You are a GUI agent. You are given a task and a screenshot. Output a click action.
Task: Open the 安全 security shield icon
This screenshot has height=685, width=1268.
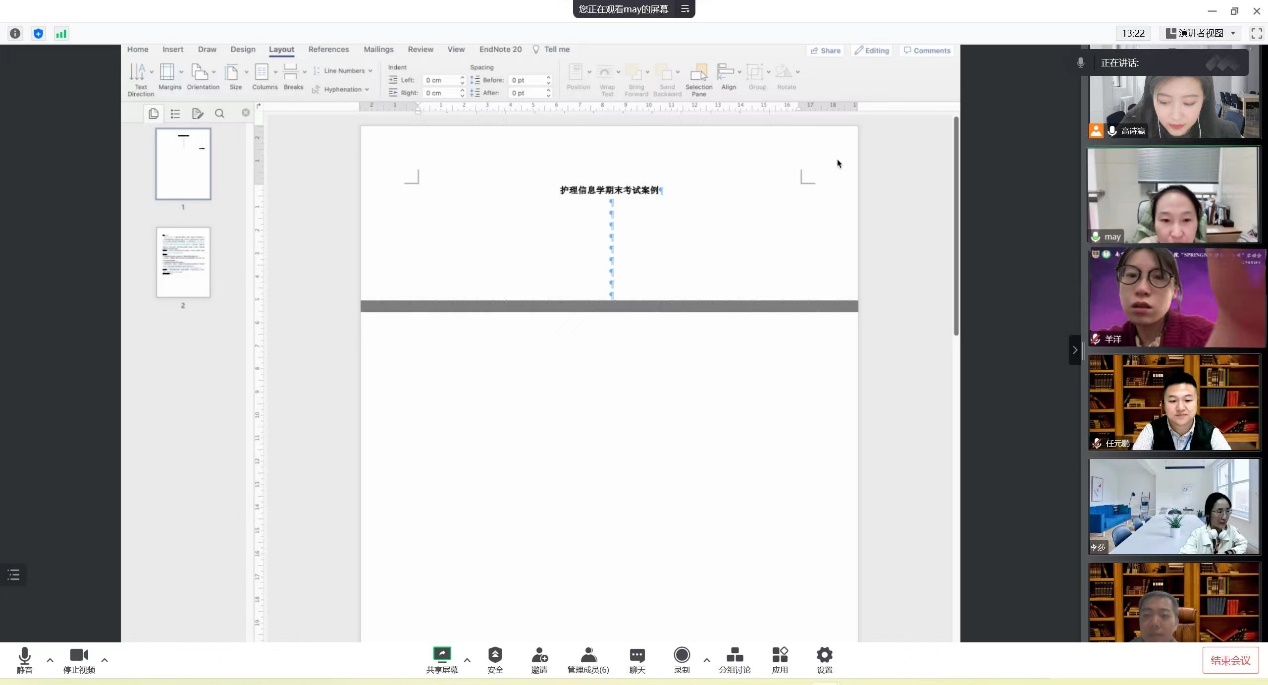point(495,655)
